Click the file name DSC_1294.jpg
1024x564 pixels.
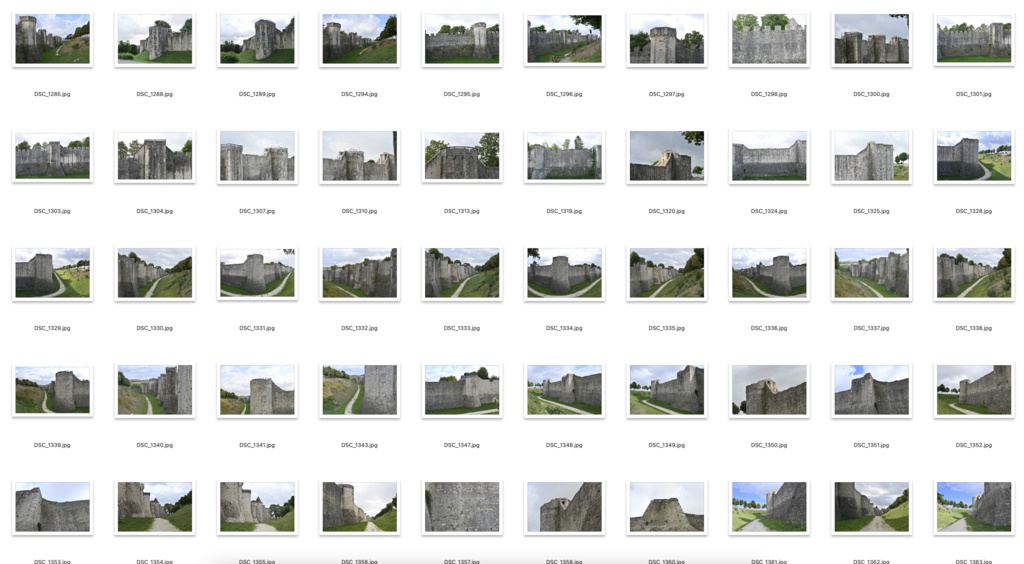pos(359,95)
